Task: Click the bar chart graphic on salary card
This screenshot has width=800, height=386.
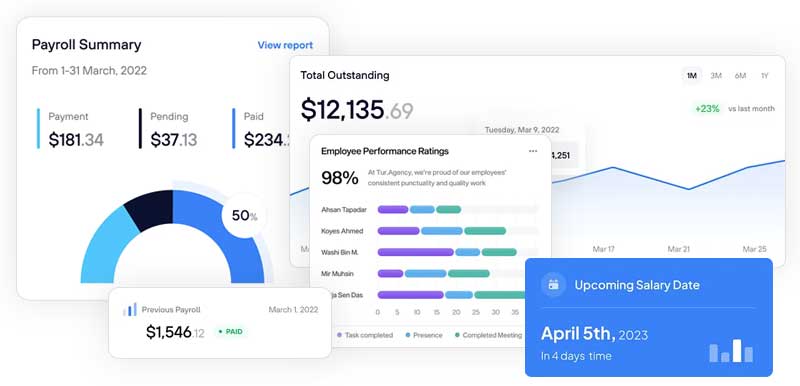Action: point(731,350)
